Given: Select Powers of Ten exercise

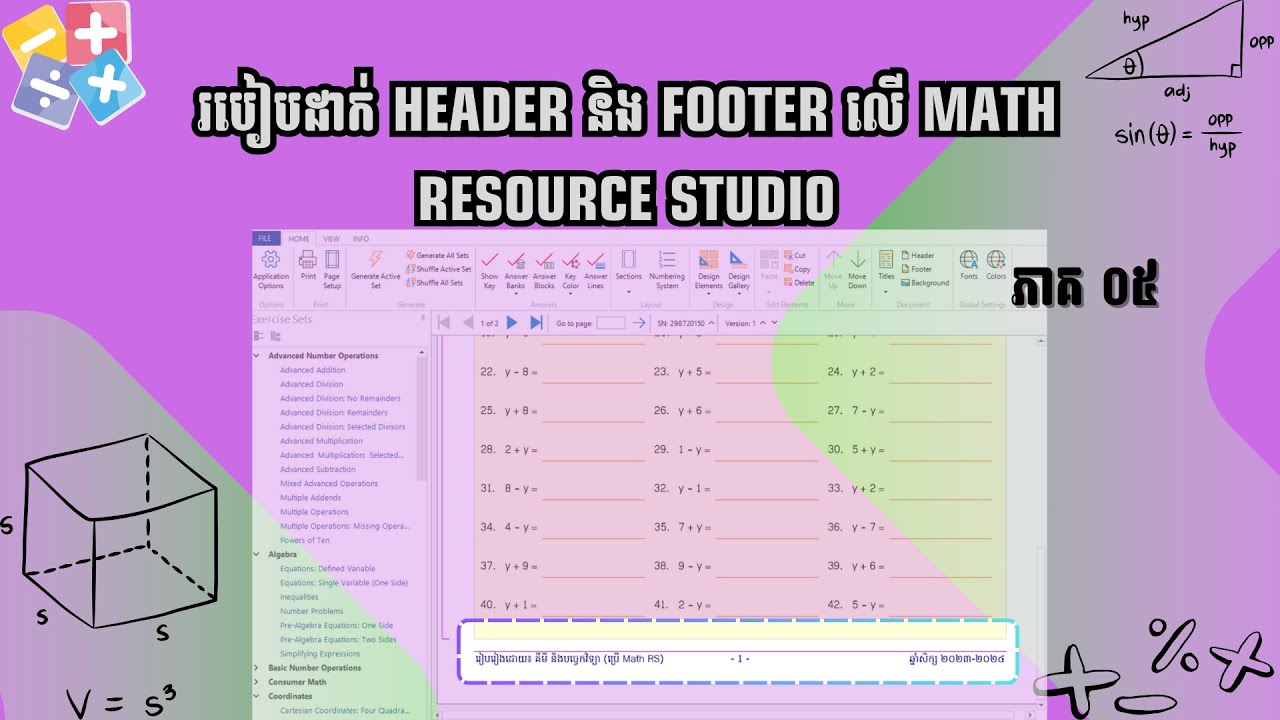Looking at the screenshot, I should (305, 540).
